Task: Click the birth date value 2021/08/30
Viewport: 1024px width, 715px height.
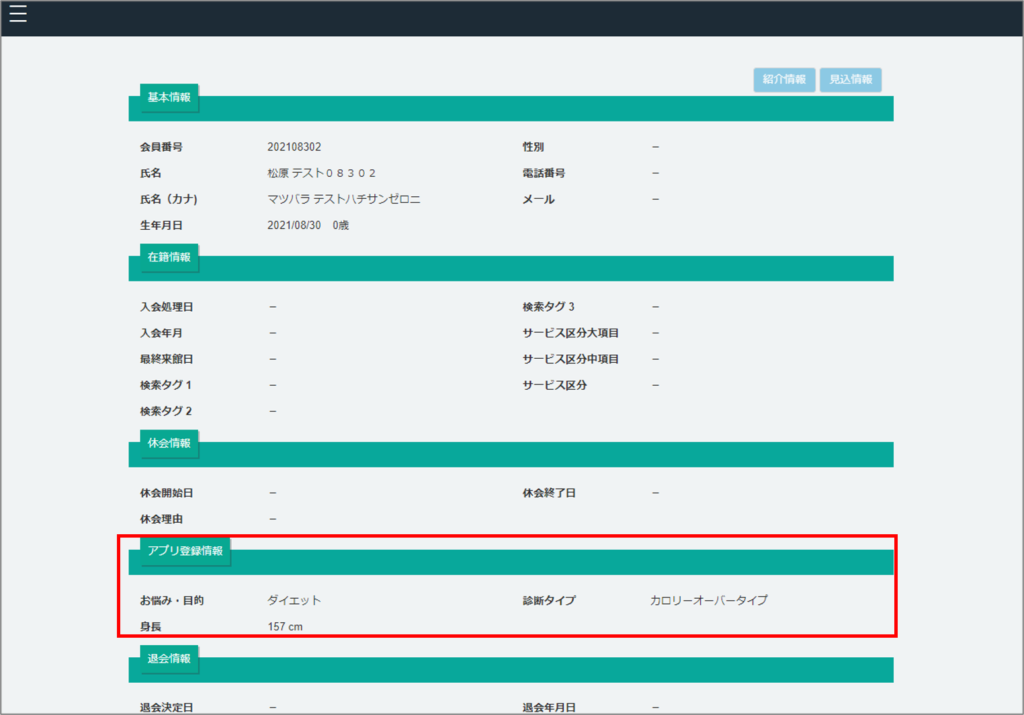Action: (x=295, y=225)
